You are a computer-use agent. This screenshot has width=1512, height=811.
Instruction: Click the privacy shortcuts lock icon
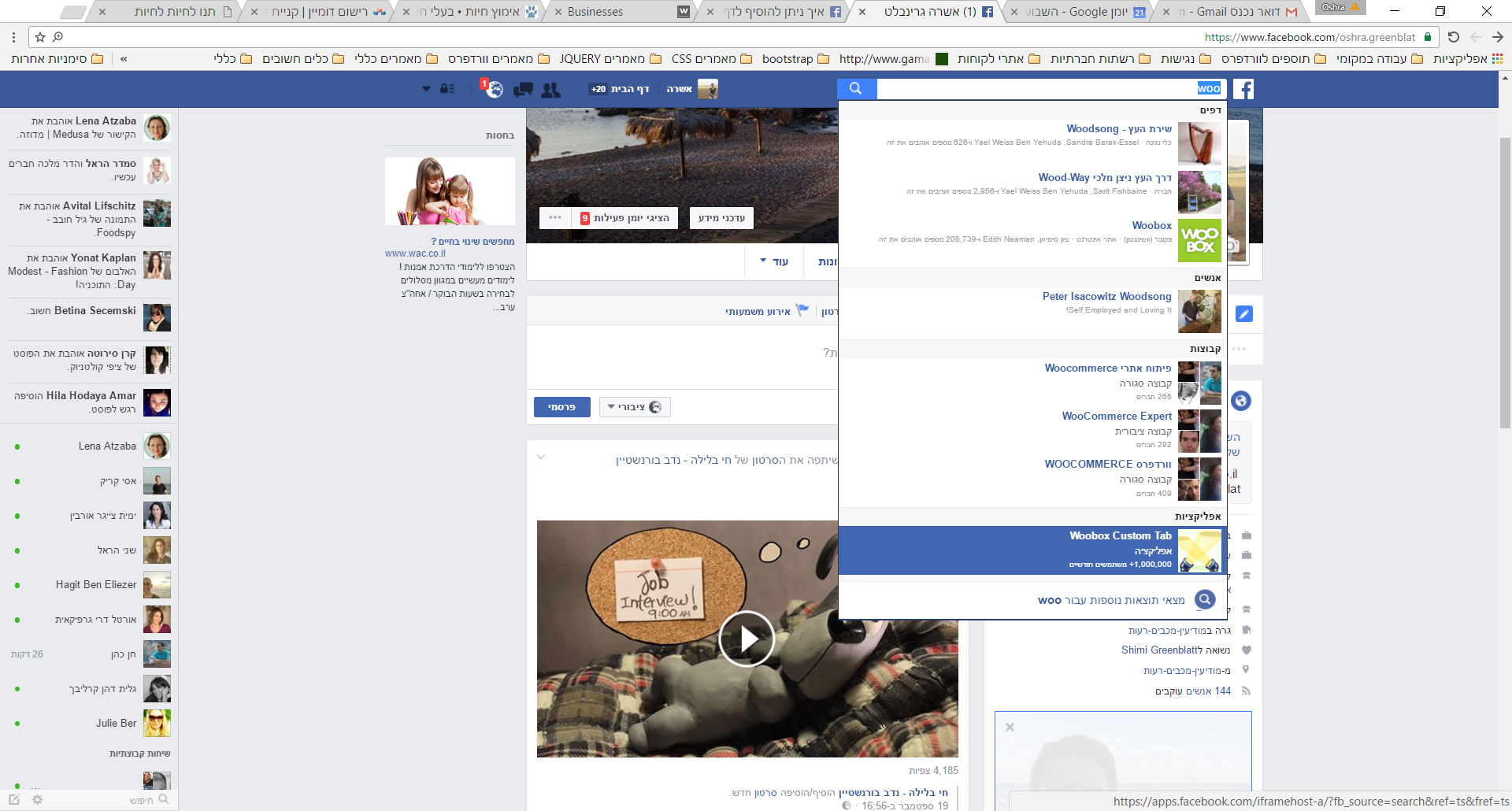(447, 89)
